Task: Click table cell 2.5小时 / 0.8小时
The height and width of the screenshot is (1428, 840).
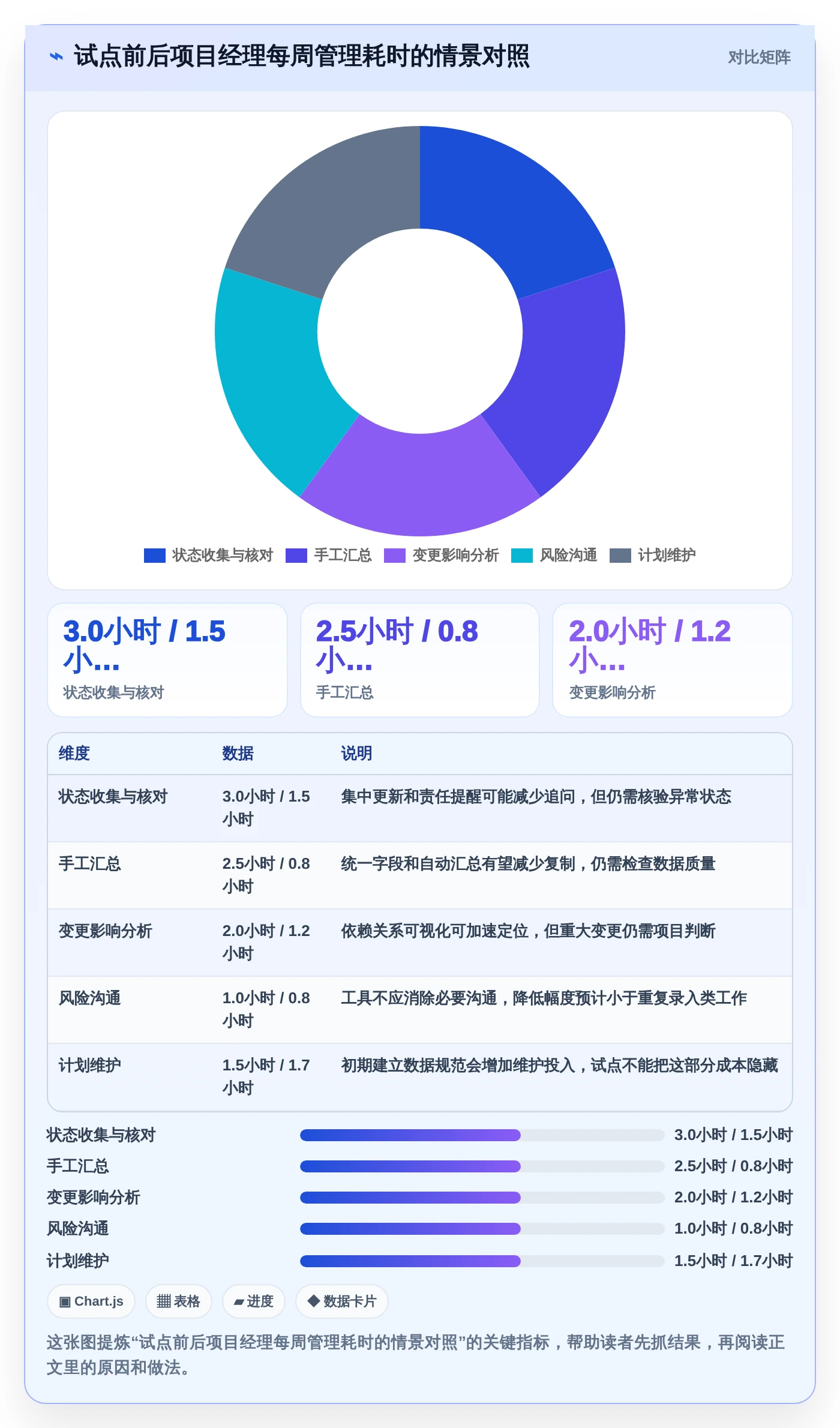Action: 266,875
